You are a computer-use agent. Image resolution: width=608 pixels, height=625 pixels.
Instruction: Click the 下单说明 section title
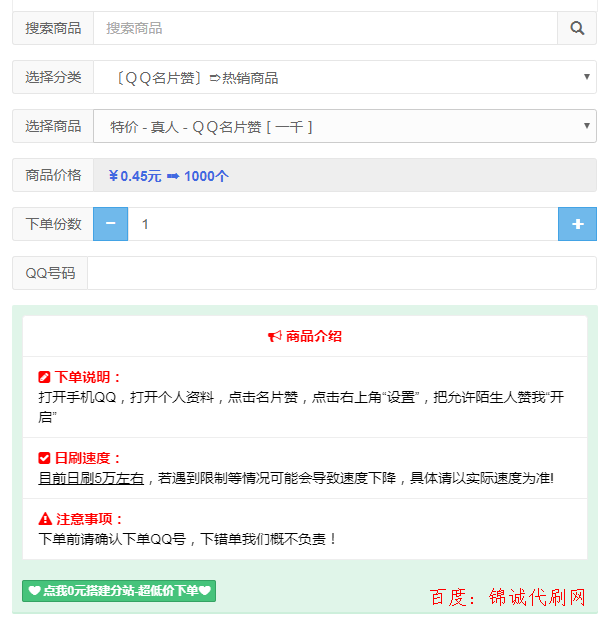click(x=88, y=377)
